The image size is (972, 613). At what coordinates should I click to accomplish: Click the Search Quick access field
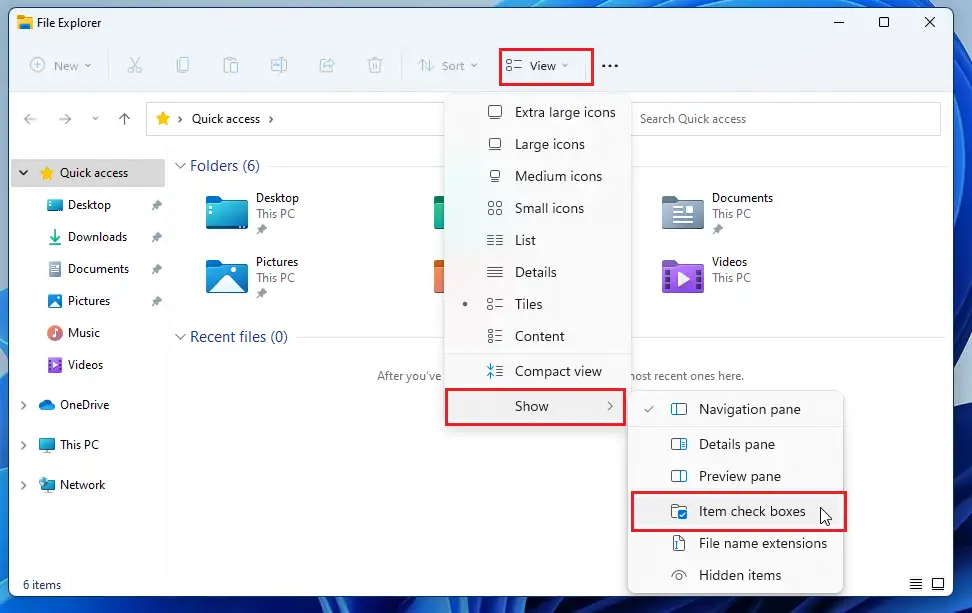click(x=785, y=119)
